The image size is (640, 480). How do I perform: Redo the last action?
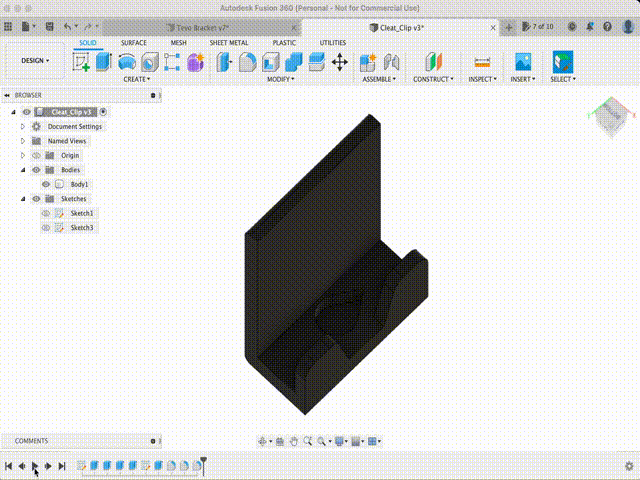click(x=88, y=27)
